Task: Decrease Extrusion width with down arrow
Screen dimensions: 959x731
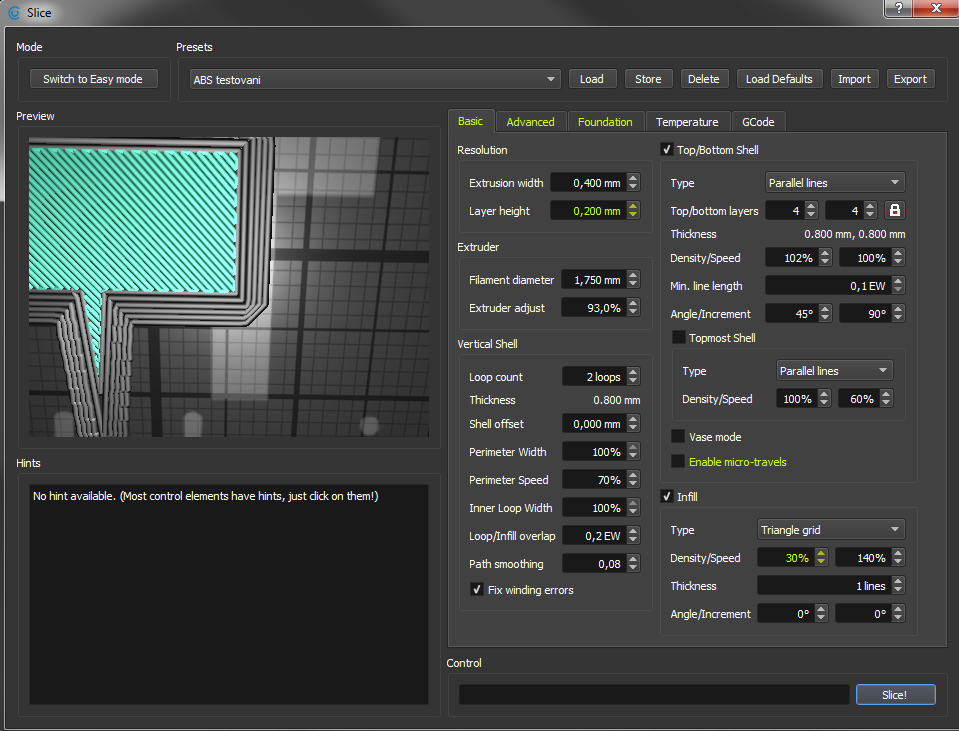Action: 633,187
